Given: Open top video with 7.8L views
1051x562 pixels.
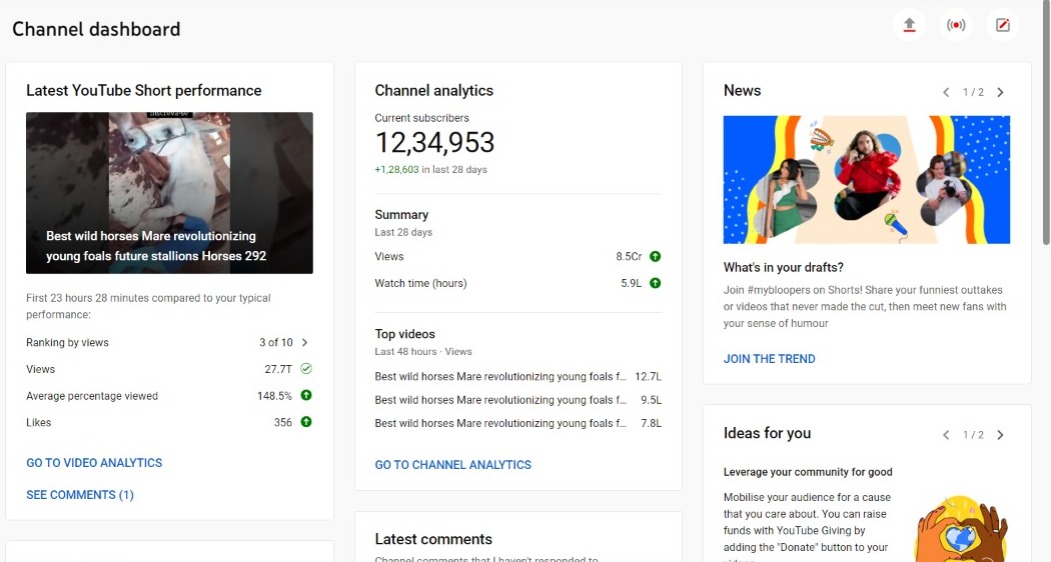Looking at the screenshot, I should 518,423.
